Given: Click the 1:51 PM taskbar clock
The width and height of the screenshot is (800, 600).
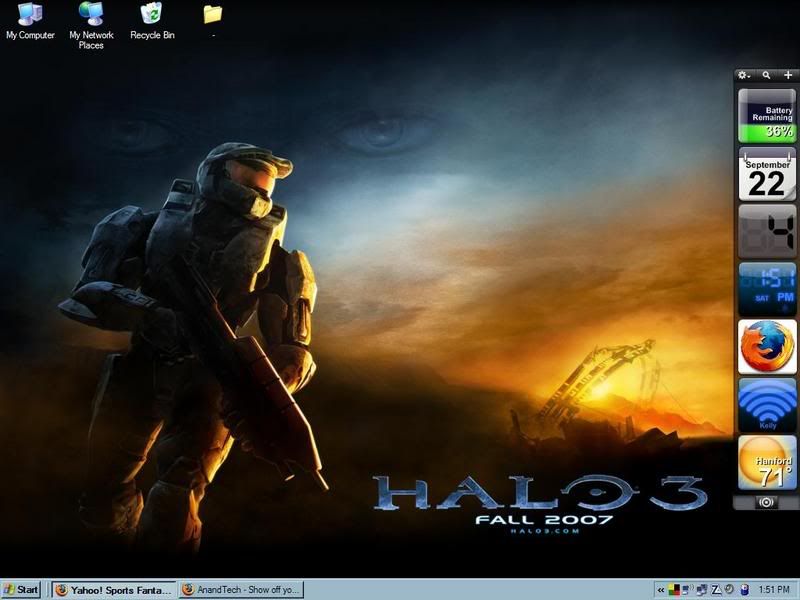Looking at the screenshot, I should 774,590.
